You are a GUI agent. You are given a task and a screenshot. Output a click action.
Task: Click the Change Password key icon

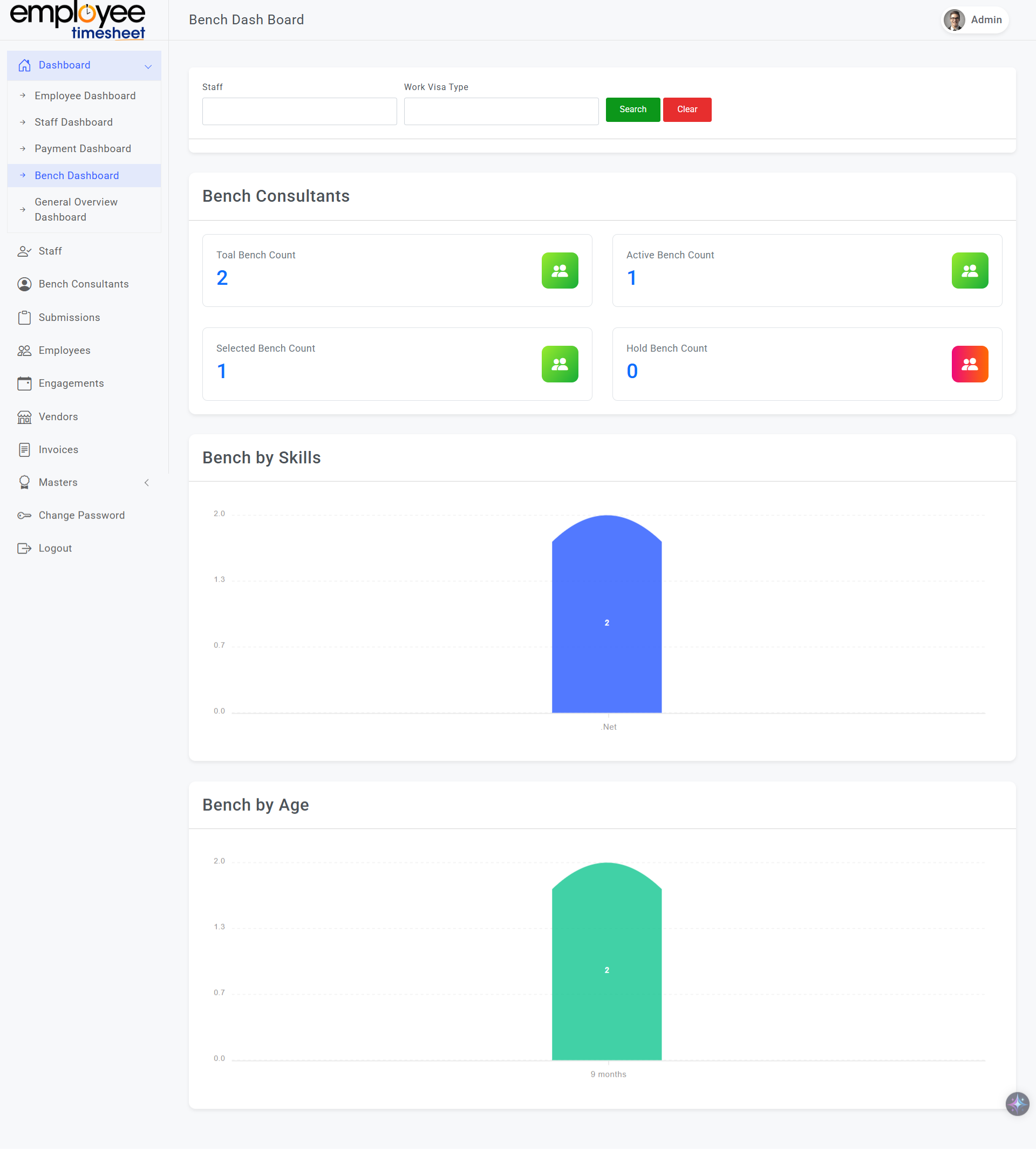tap(24, 516)
